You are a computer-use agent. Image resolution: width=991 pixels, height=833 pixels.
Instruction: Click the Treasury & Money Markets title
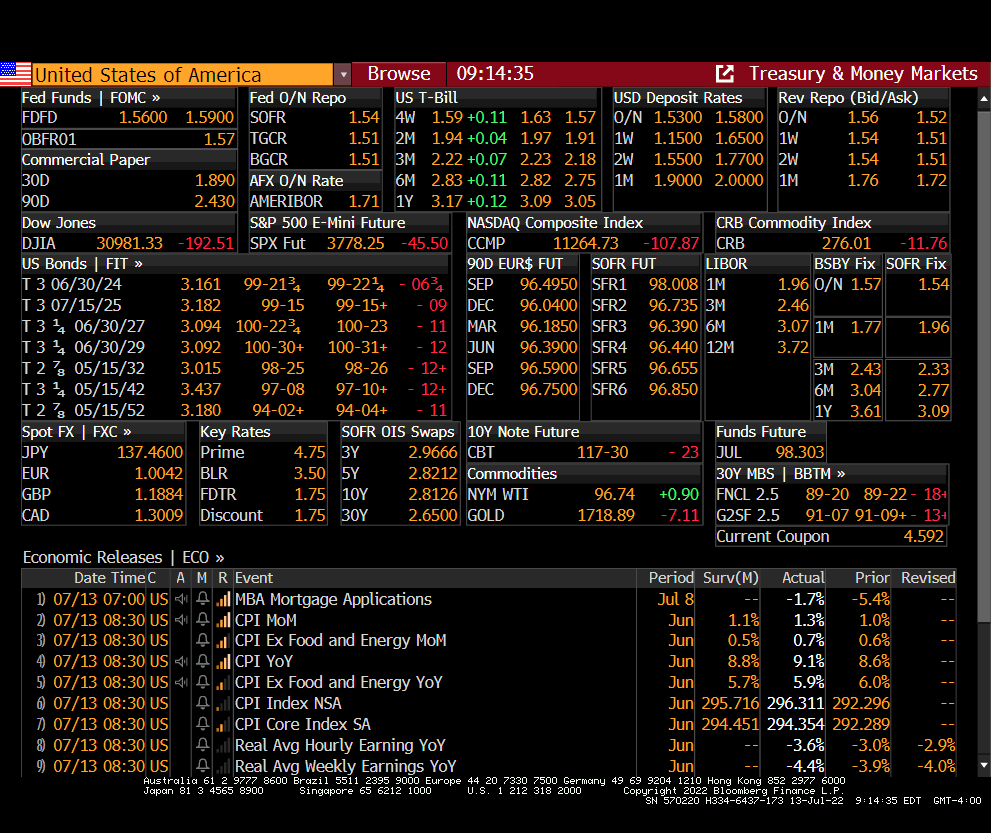point(863,74)
